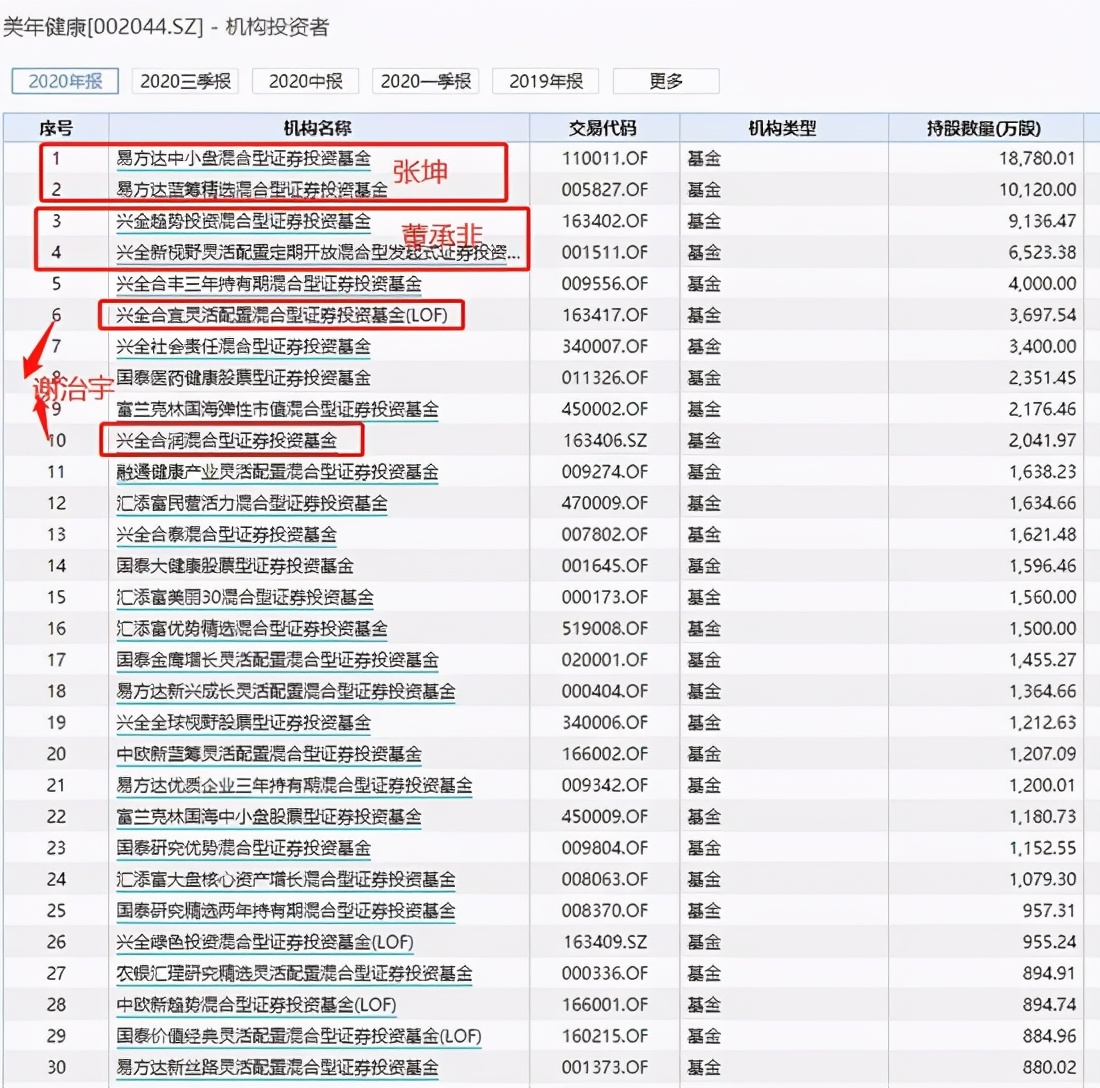Switch to 2020三季报 tab

point(185,81)
